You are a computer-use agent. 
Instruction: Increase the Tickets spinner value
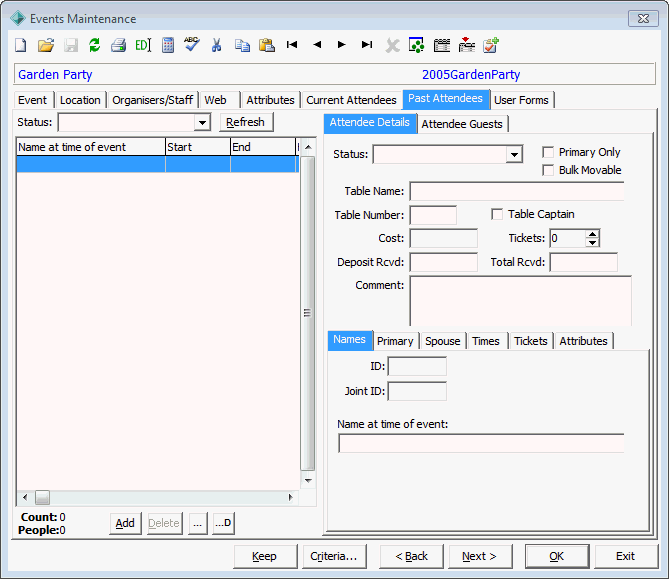(x=592, y=234)
